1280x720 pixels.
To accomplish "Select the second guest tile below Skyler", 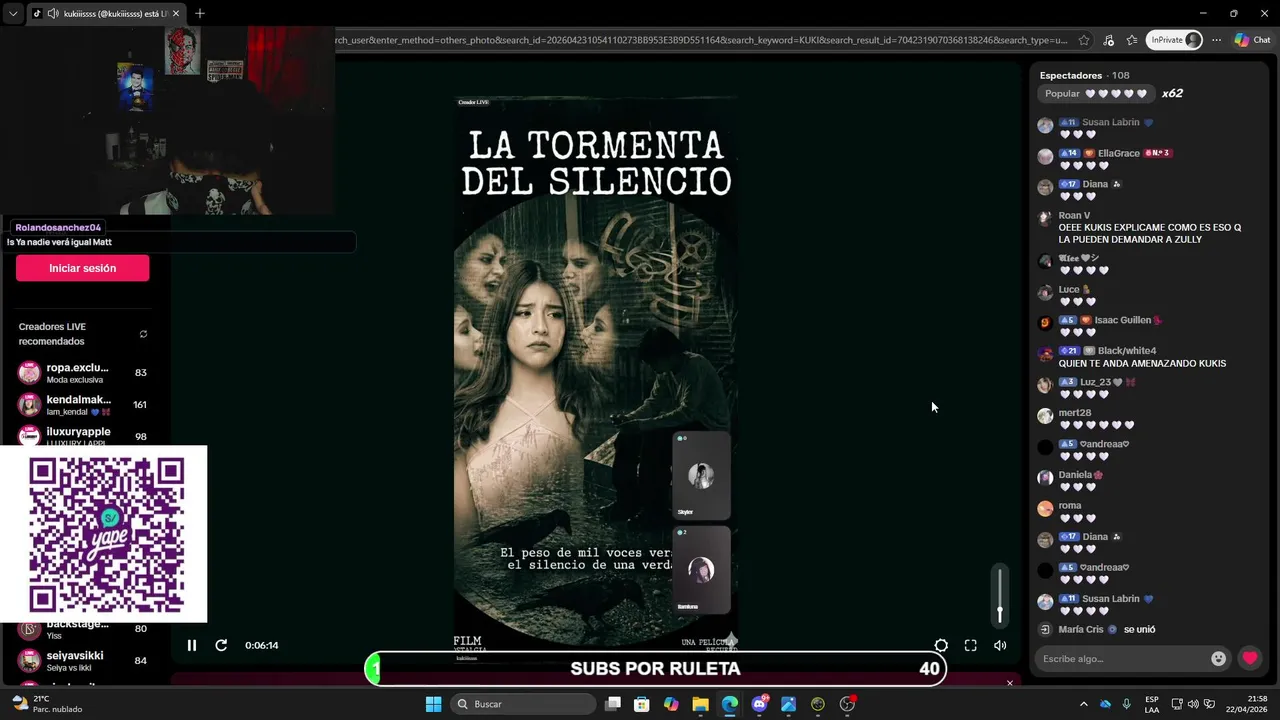I will click(701, 570).
